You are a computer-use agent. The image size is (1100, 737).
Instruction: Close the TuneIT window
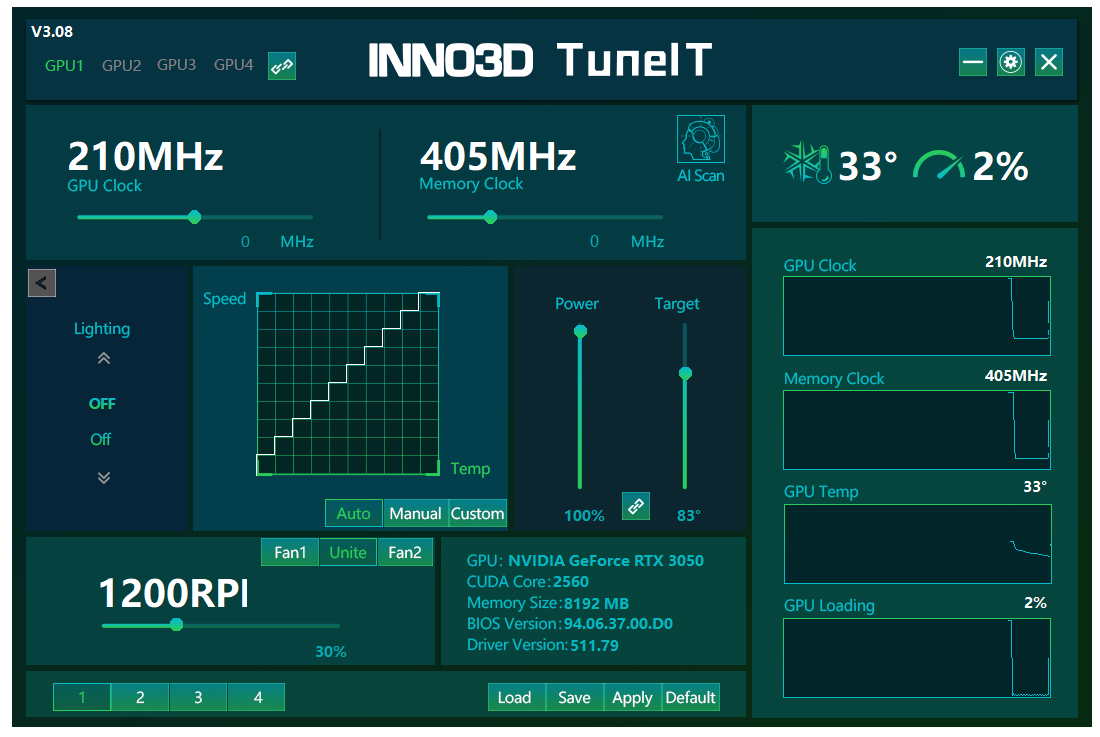pyautogui.click(x=1049, y=62)
